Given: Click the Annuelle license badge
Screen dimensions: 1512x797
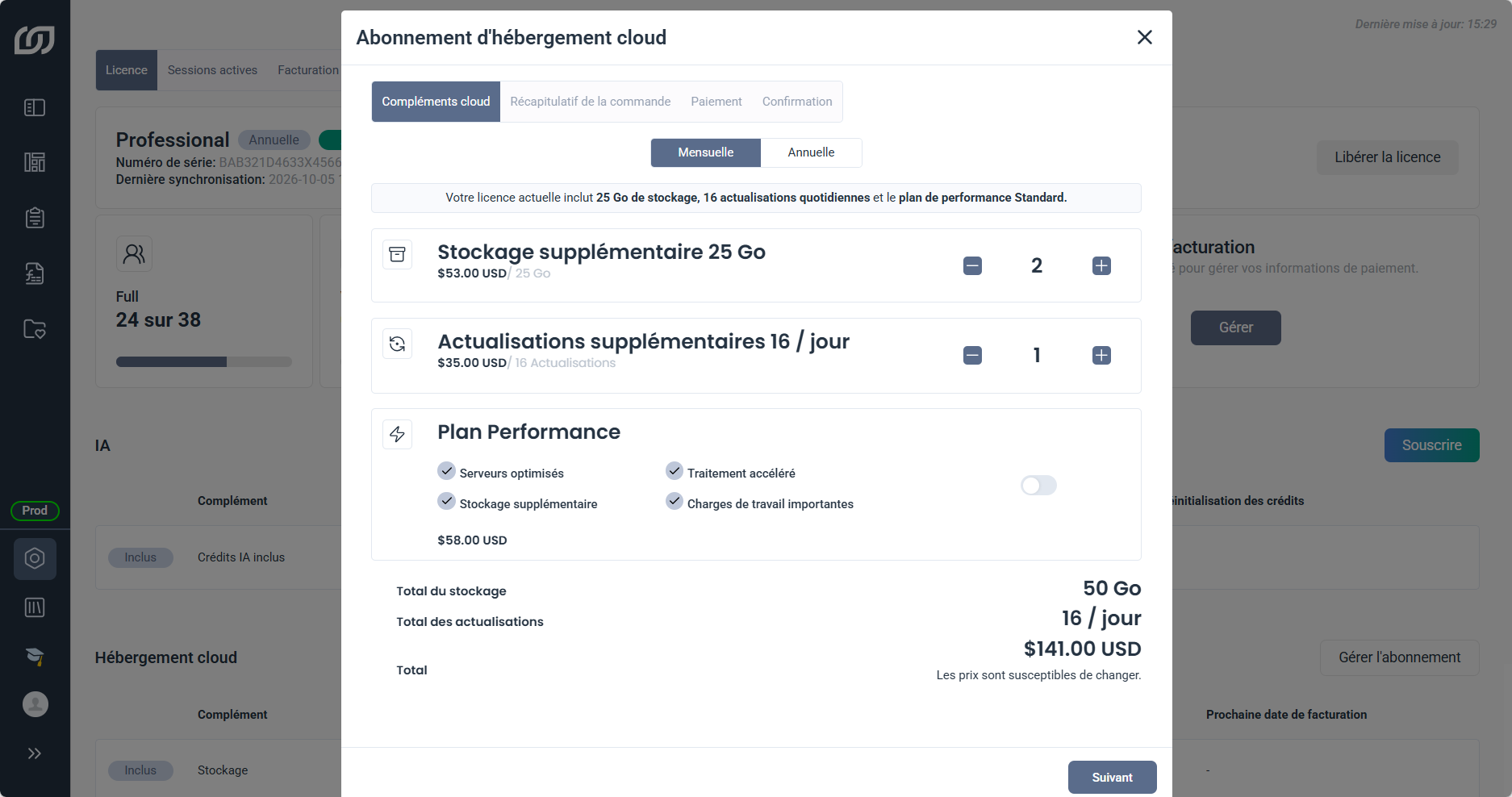Looking at the screenshot, I should 274,140.
